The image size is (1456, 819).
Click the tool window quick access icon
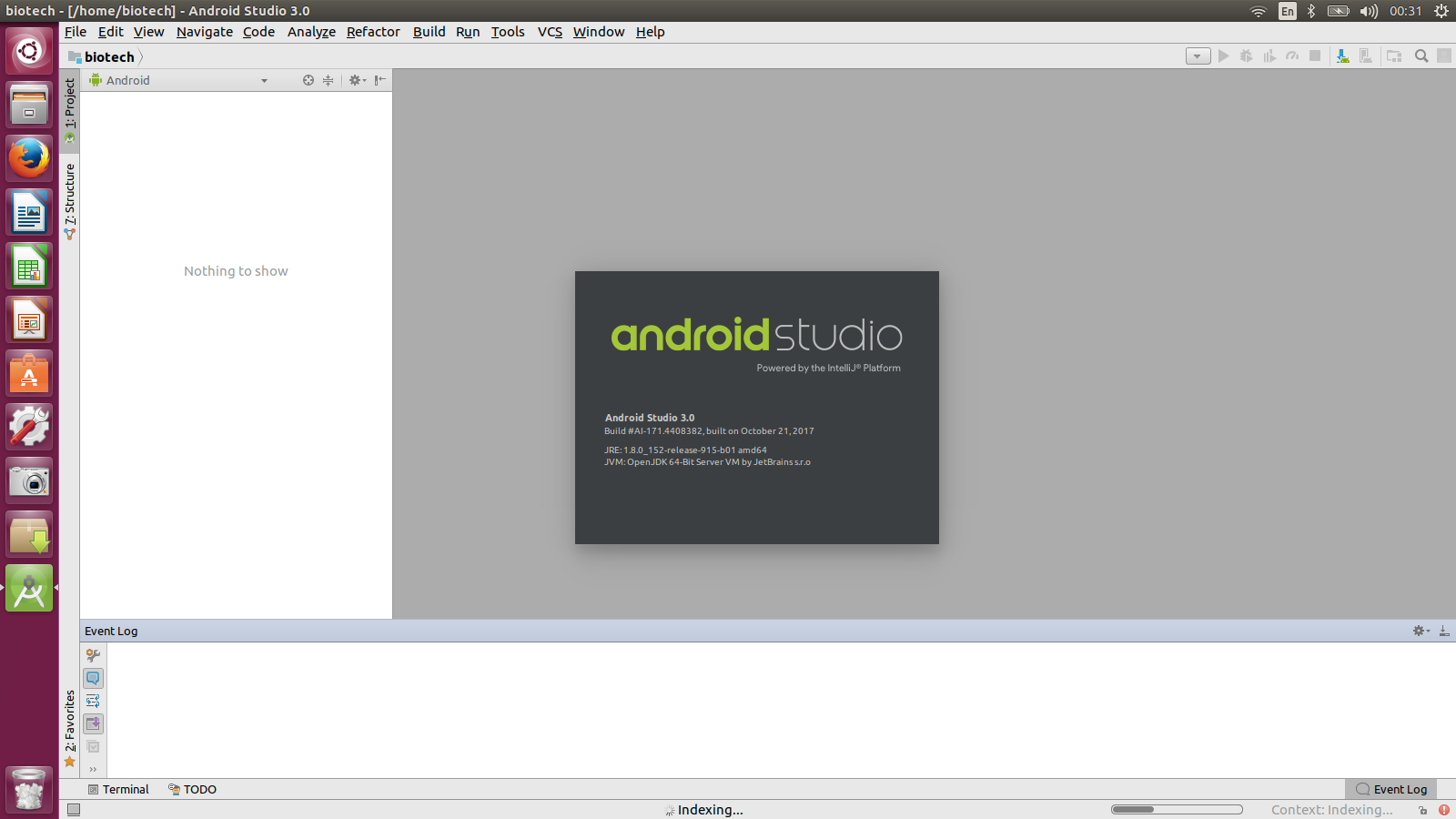click(x=74, y=810)
